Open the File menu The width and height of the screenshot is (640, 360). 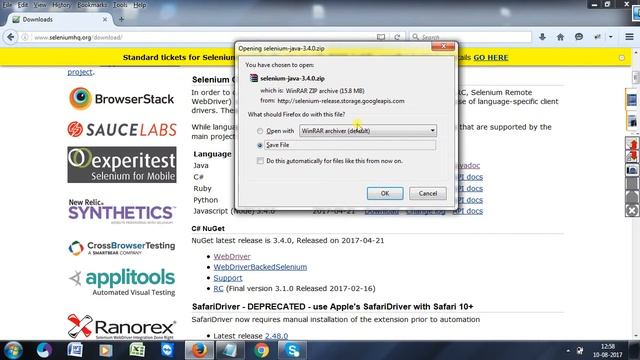(7, 5)
